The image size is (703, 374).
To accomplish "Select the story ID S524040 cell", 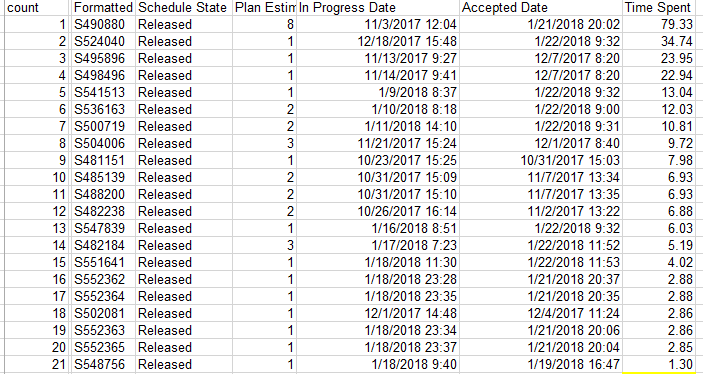I will pyautogui.click(x=103, y=41).
